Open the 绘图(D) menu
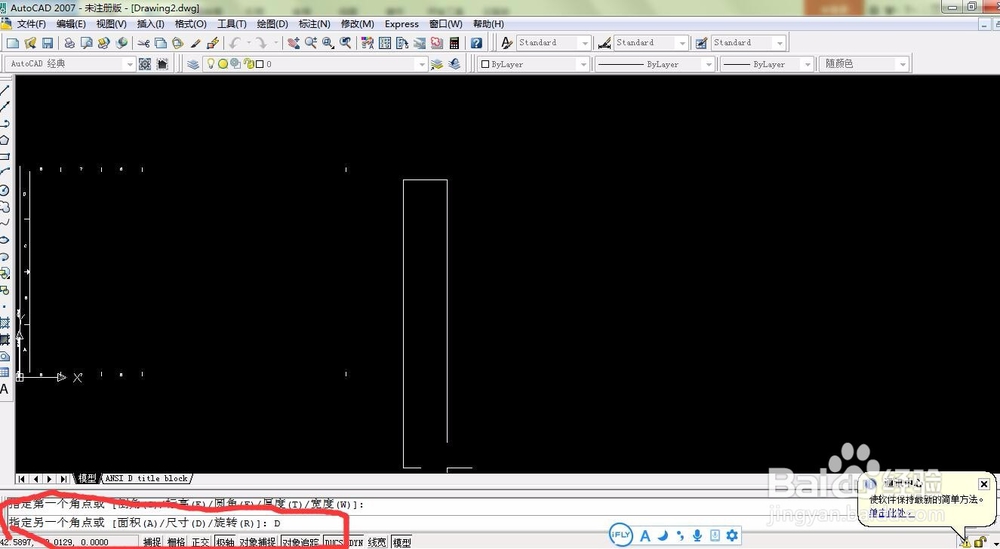 click(x=272, y=24)
